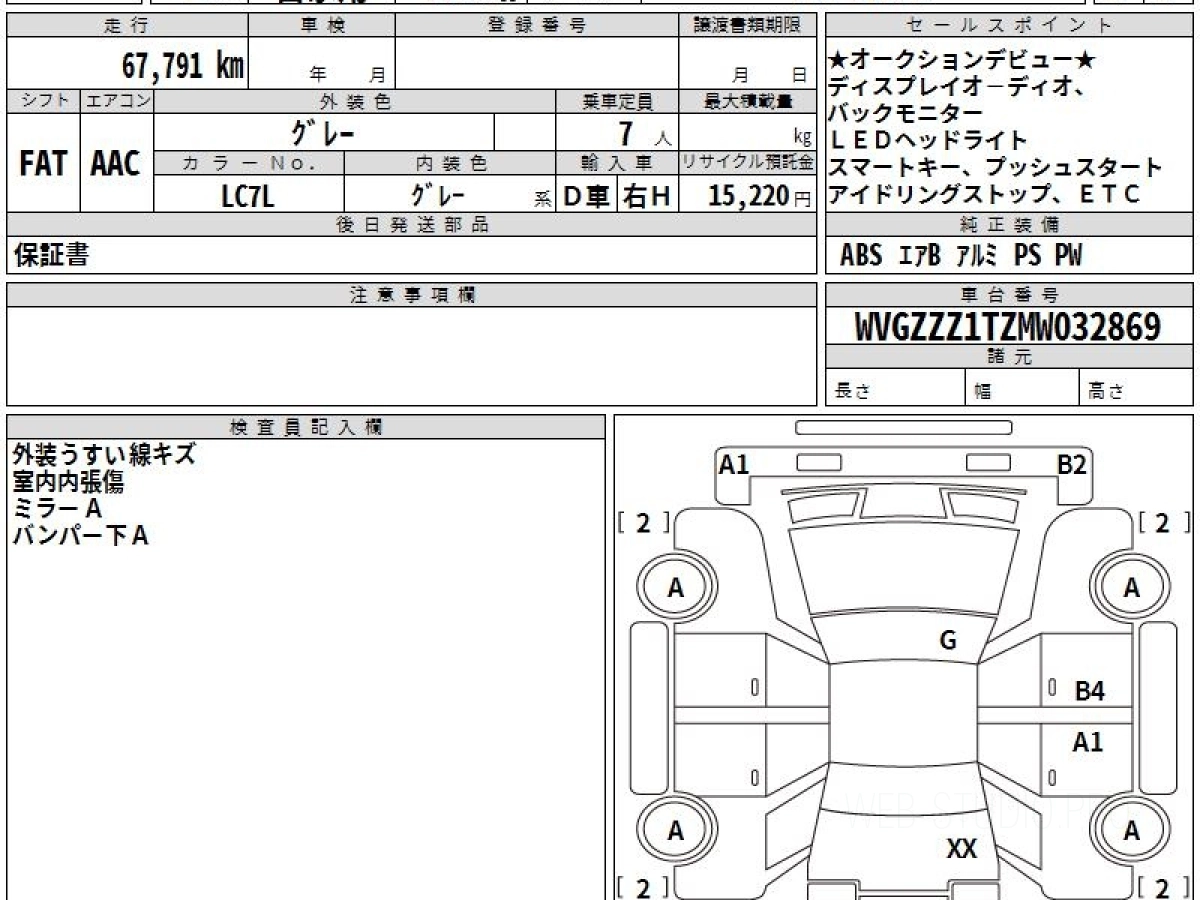Viewport: 1200px width, 900px height.
Task: Click the B2 mark on the front bumper
Action: pyautogui.click(x=1073, y=464)
